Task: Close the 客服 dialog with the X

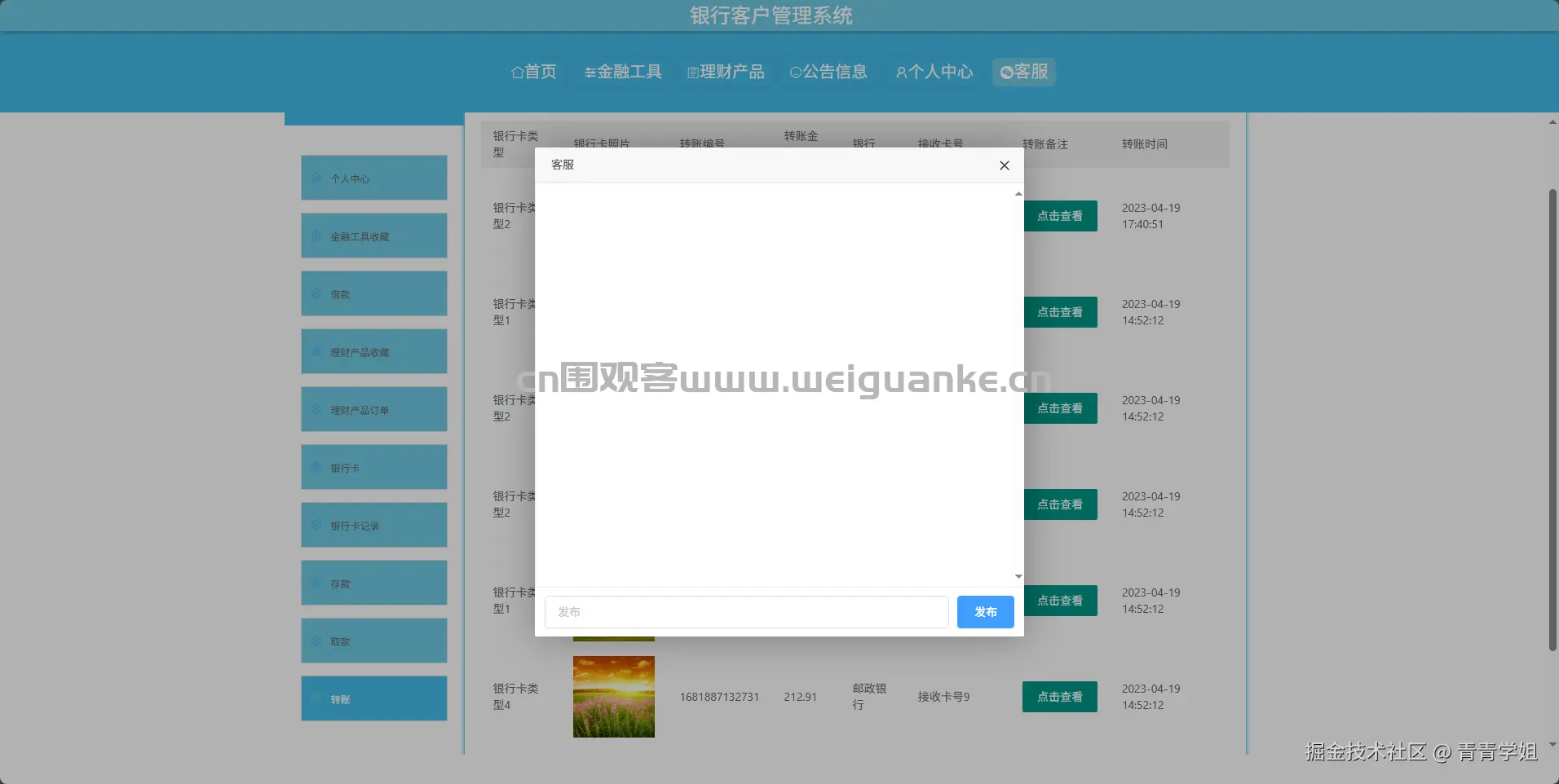Action: [1005, 165]
